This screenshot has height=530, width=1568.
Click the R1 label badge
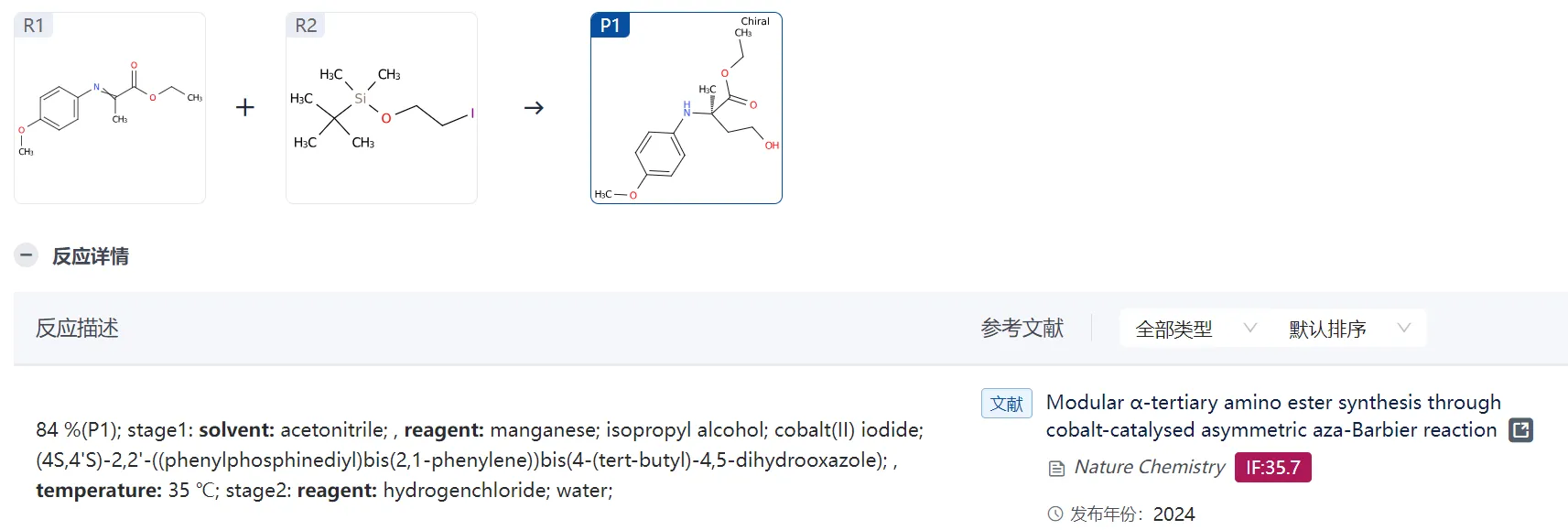point(34,26)
